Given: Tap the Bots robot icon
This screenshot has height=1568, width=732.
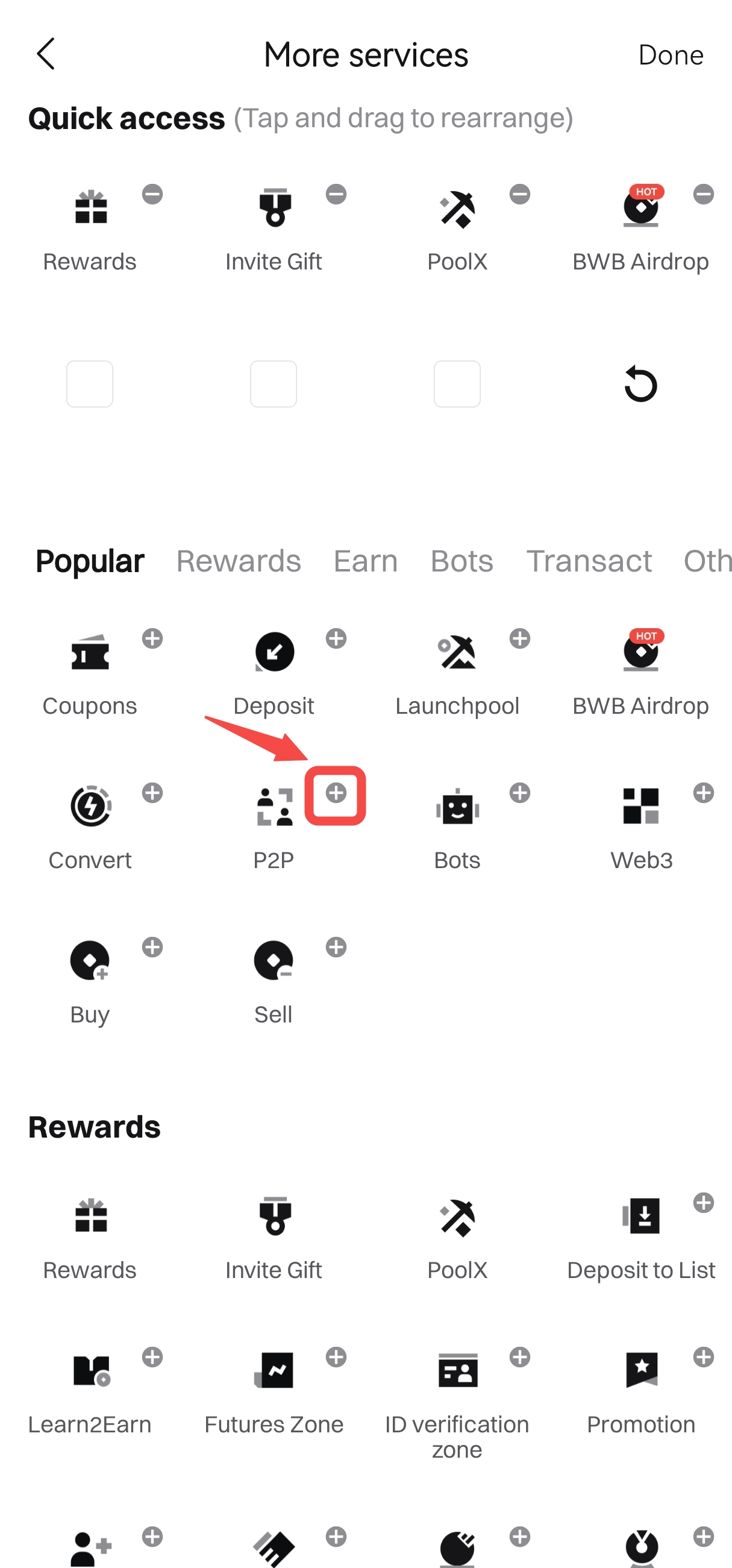Looking at the screenshot, I should tap(457, 807).
